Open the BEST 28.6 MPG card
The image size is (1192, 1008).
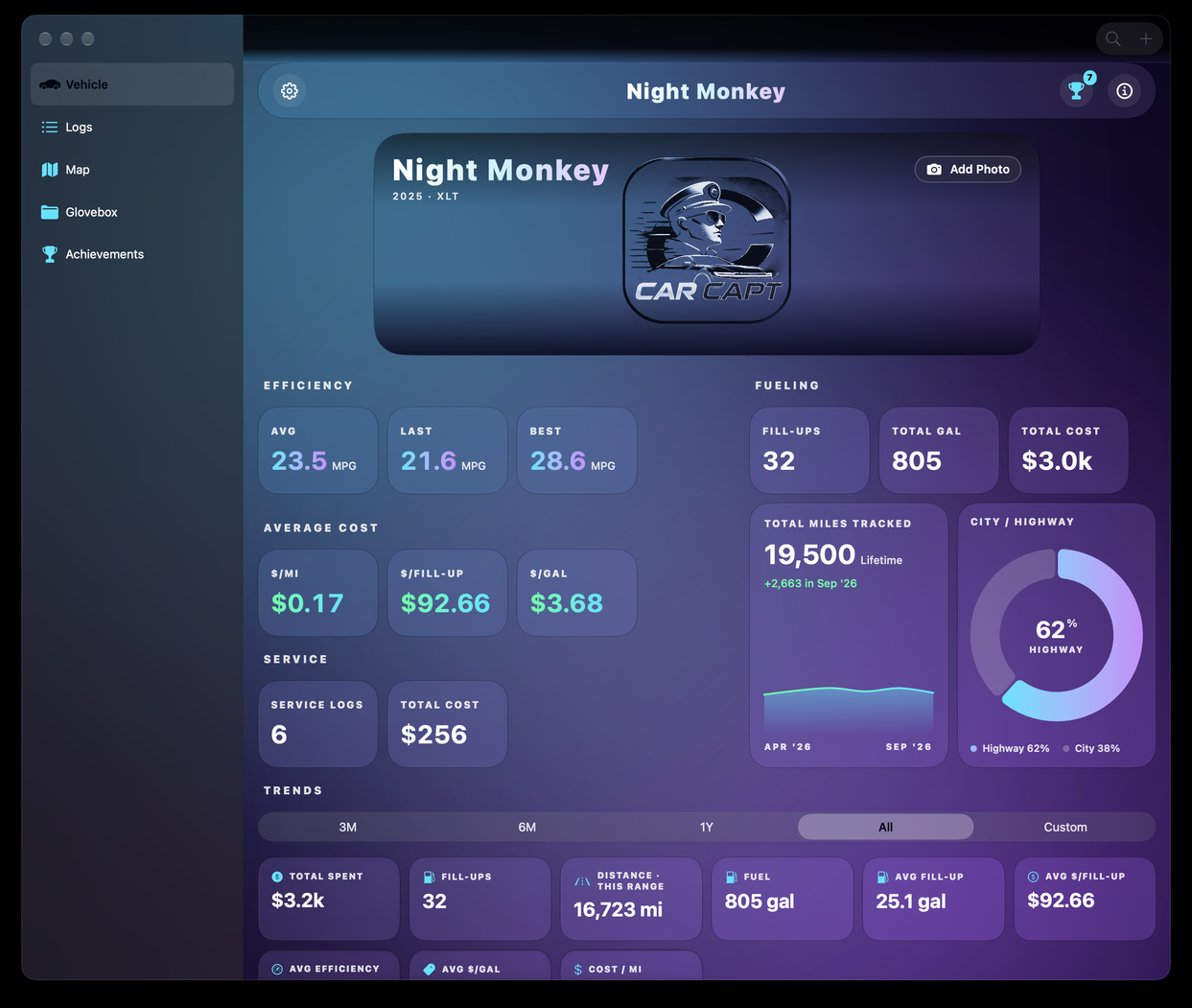pos(577,451)
